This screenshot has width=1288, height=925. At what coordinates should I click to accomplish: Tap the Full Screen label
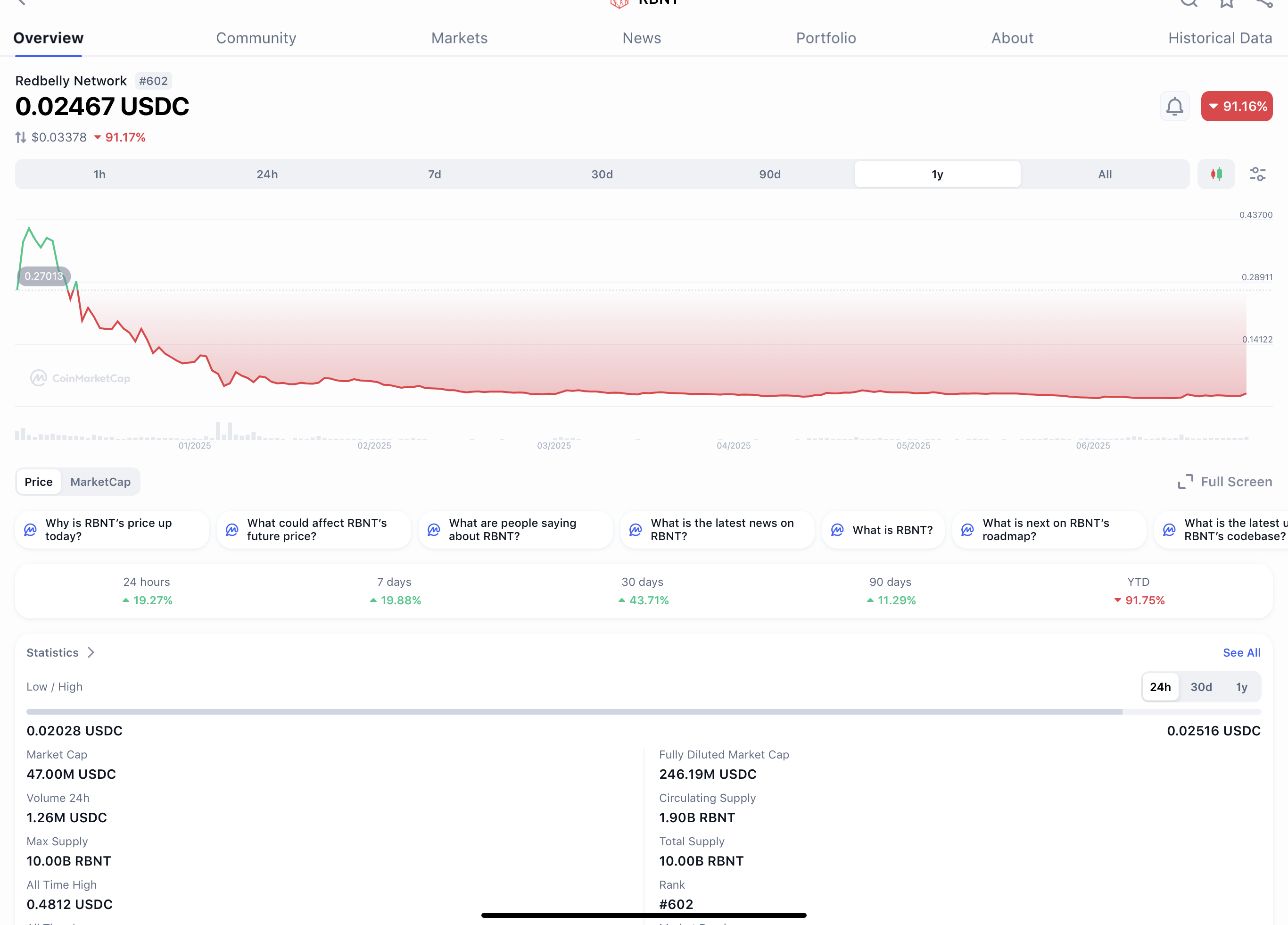[x=1236, y=482]
